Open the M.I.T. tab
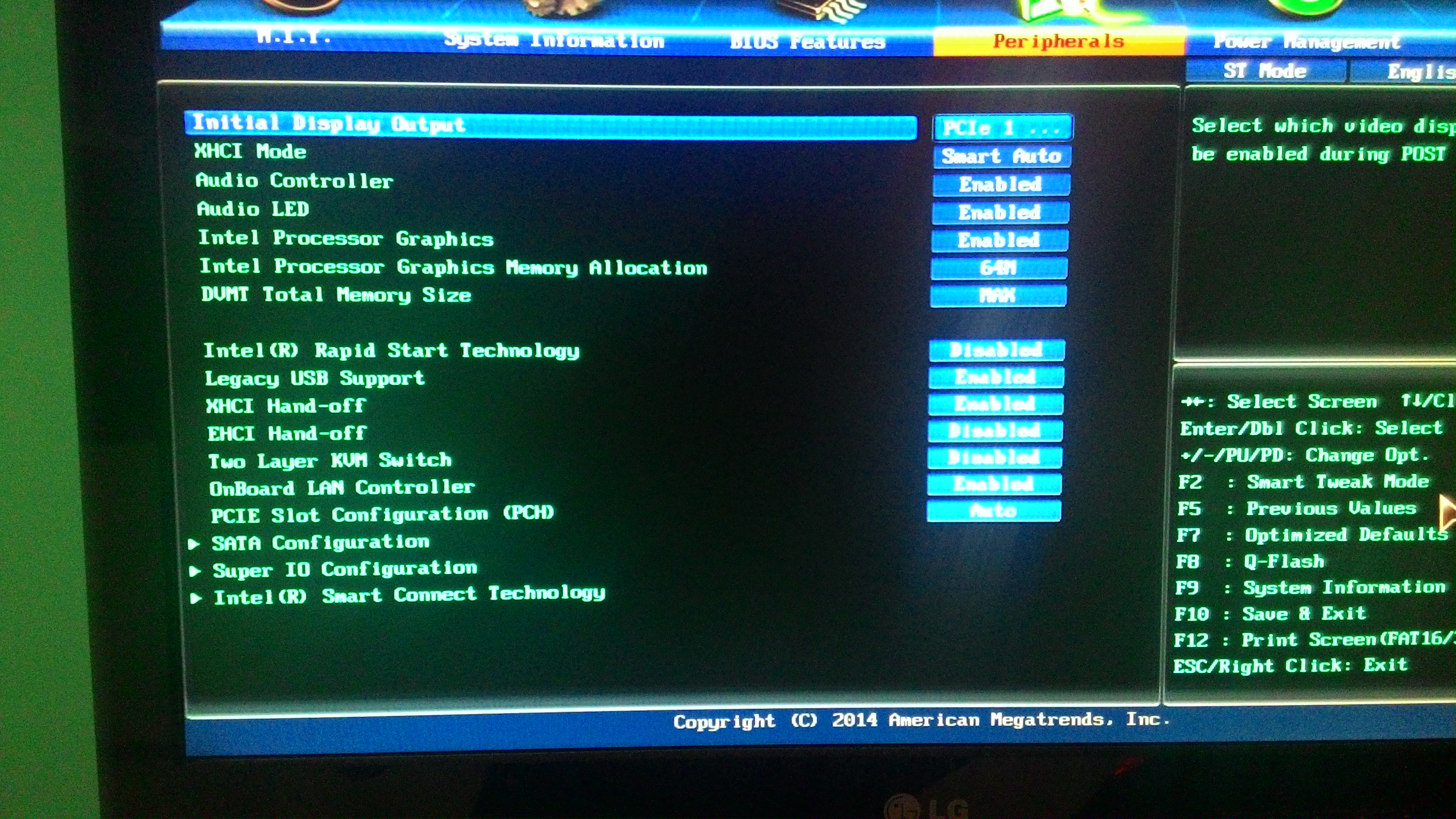The image size is (1456, 819). coord(294,37)
